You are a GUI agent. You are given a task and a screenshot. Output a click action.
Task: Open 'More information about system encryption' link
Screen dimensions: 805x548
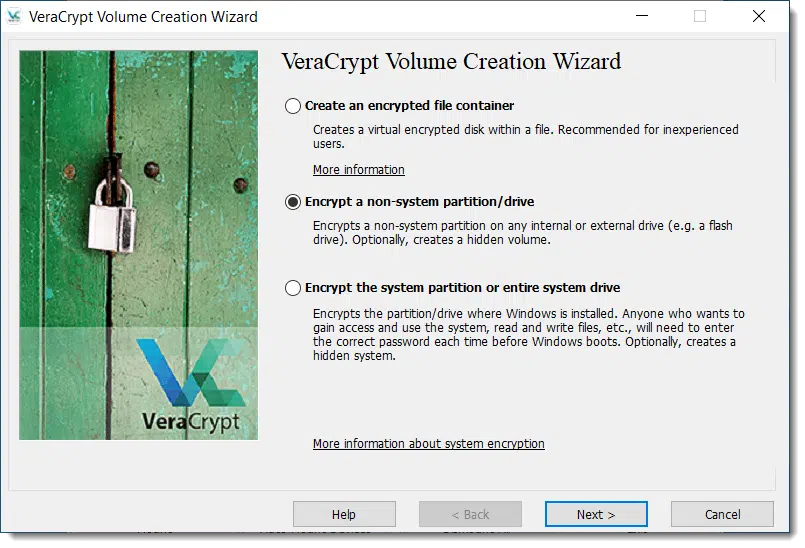coord(429,443)
